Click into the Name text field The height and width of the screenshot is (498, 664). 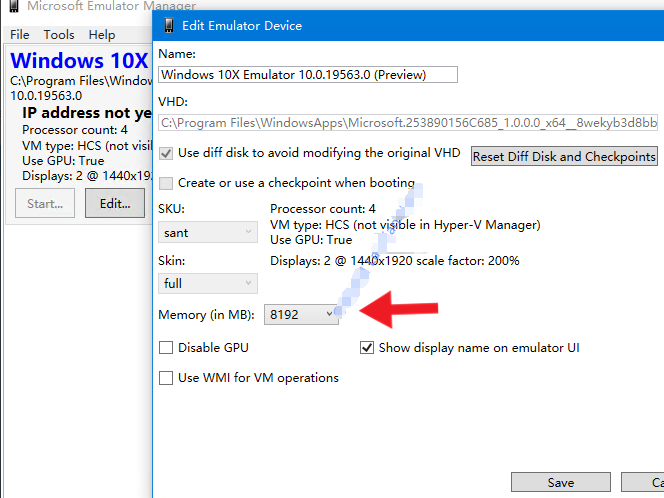(x=308, y=74)
